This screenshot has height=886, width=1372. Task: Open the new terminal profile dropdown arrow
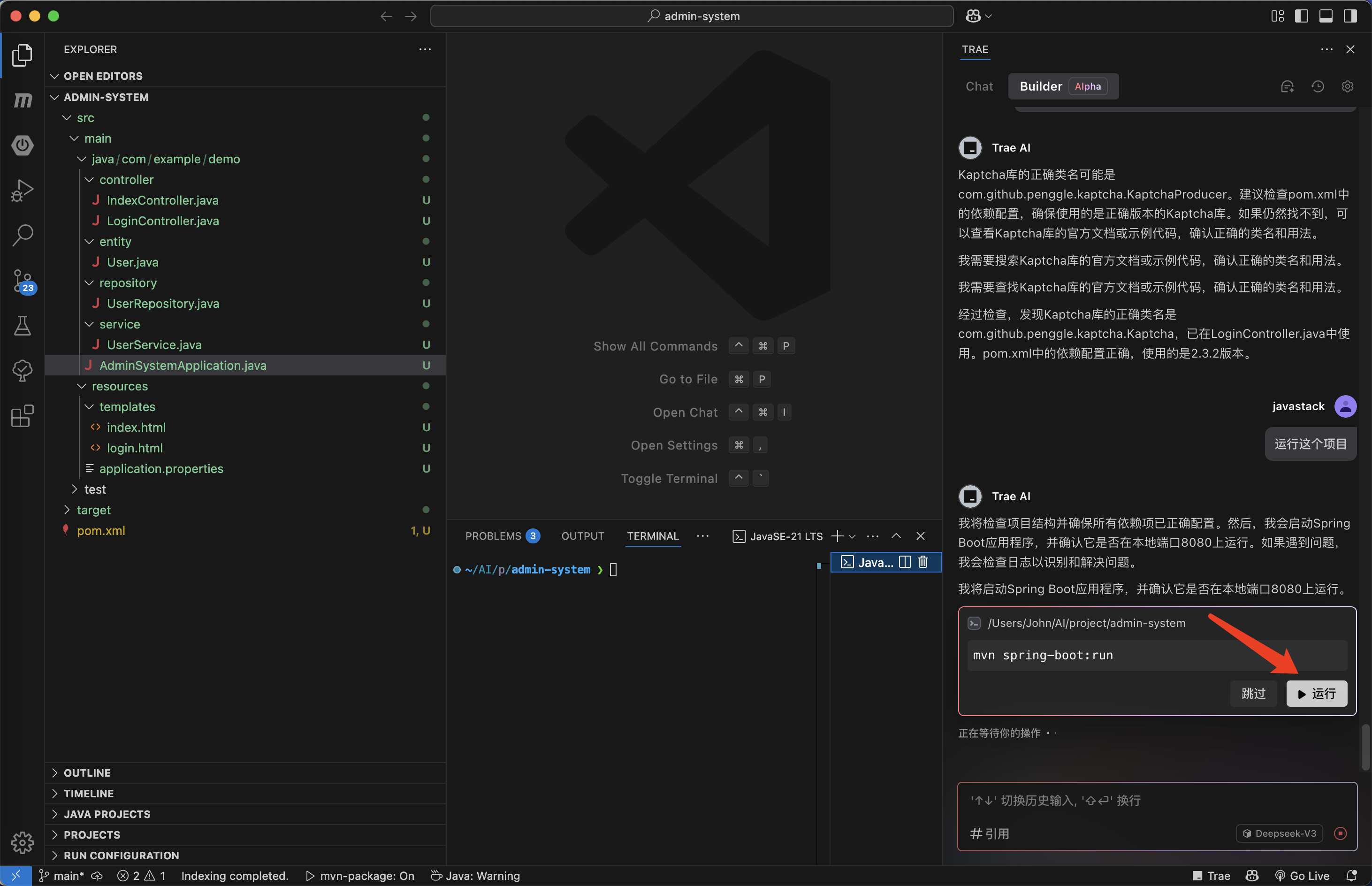[x=852, y=536]
